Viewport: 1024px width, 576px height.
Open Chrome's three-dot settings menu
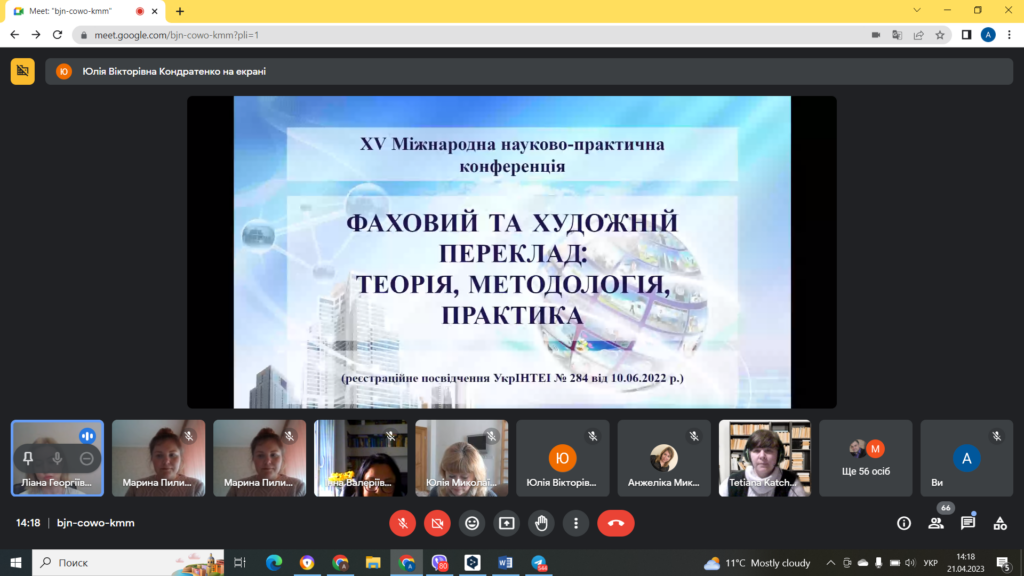[x=1008, y=34]
